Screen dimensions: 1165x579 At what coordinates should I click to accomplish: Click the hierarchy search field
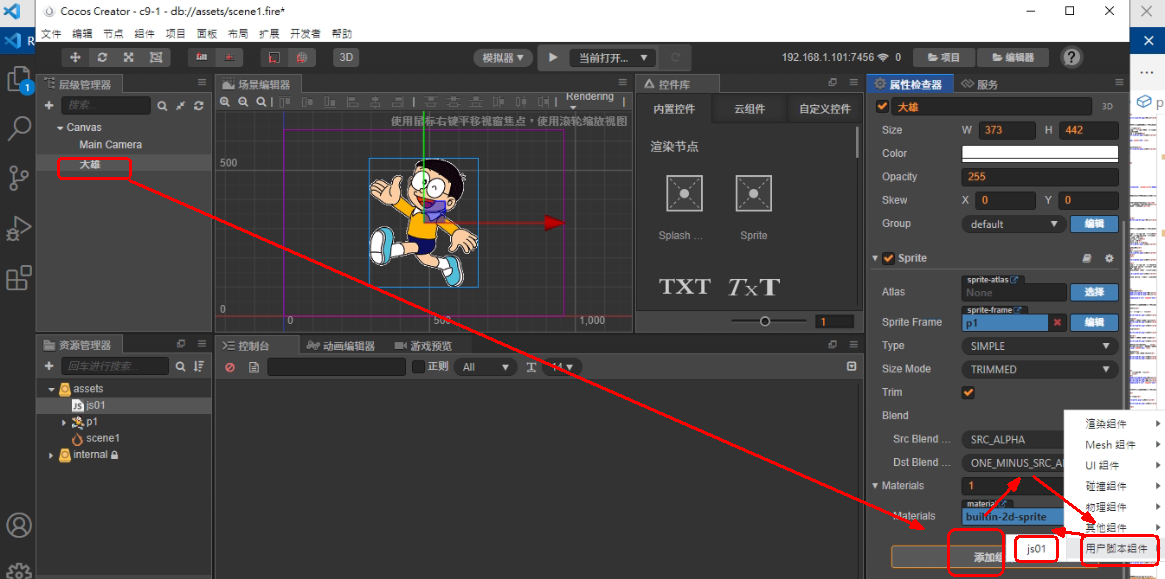[x=106, y=106]
